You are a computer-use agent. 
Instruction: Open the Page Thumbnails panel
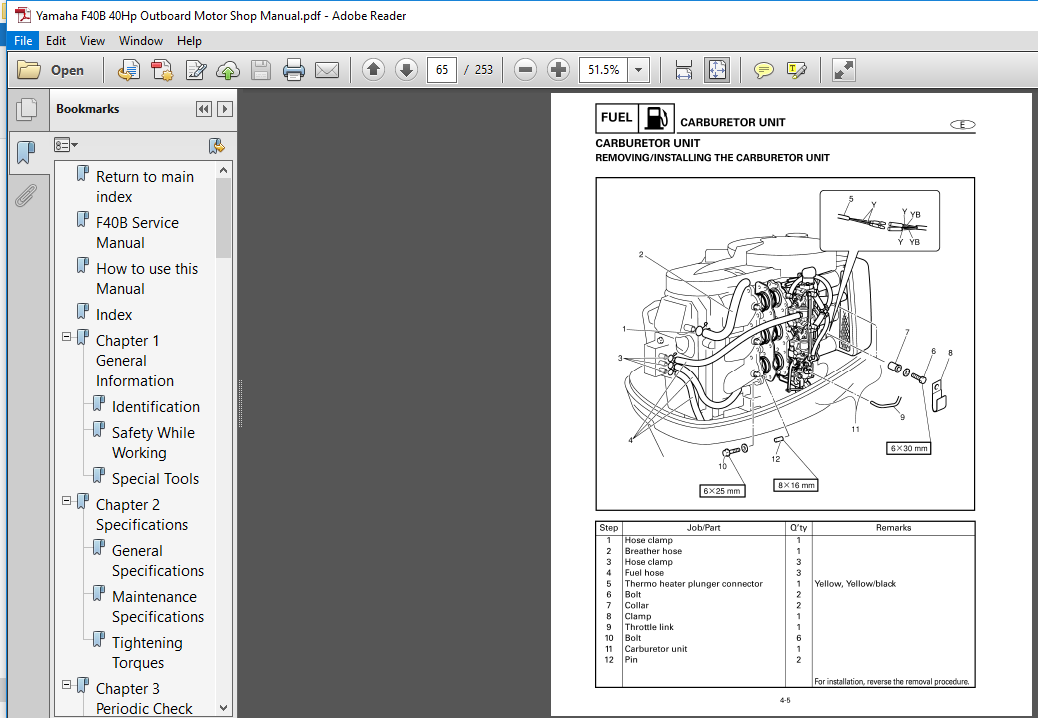pyautogui.click(x=26, y=110)
